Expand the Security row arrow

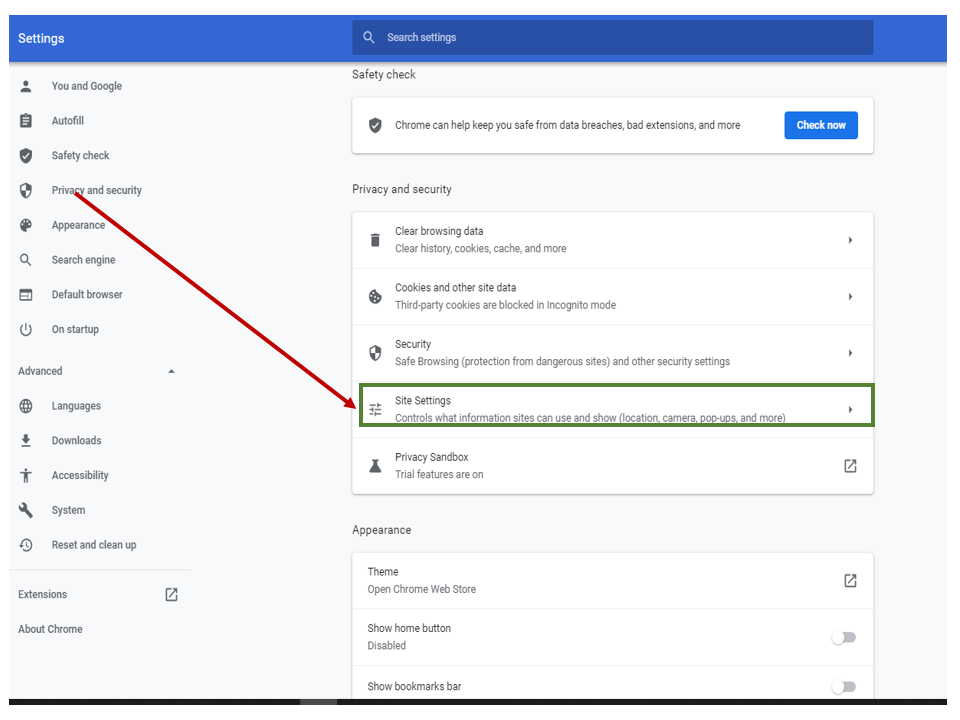pos(850,353)
